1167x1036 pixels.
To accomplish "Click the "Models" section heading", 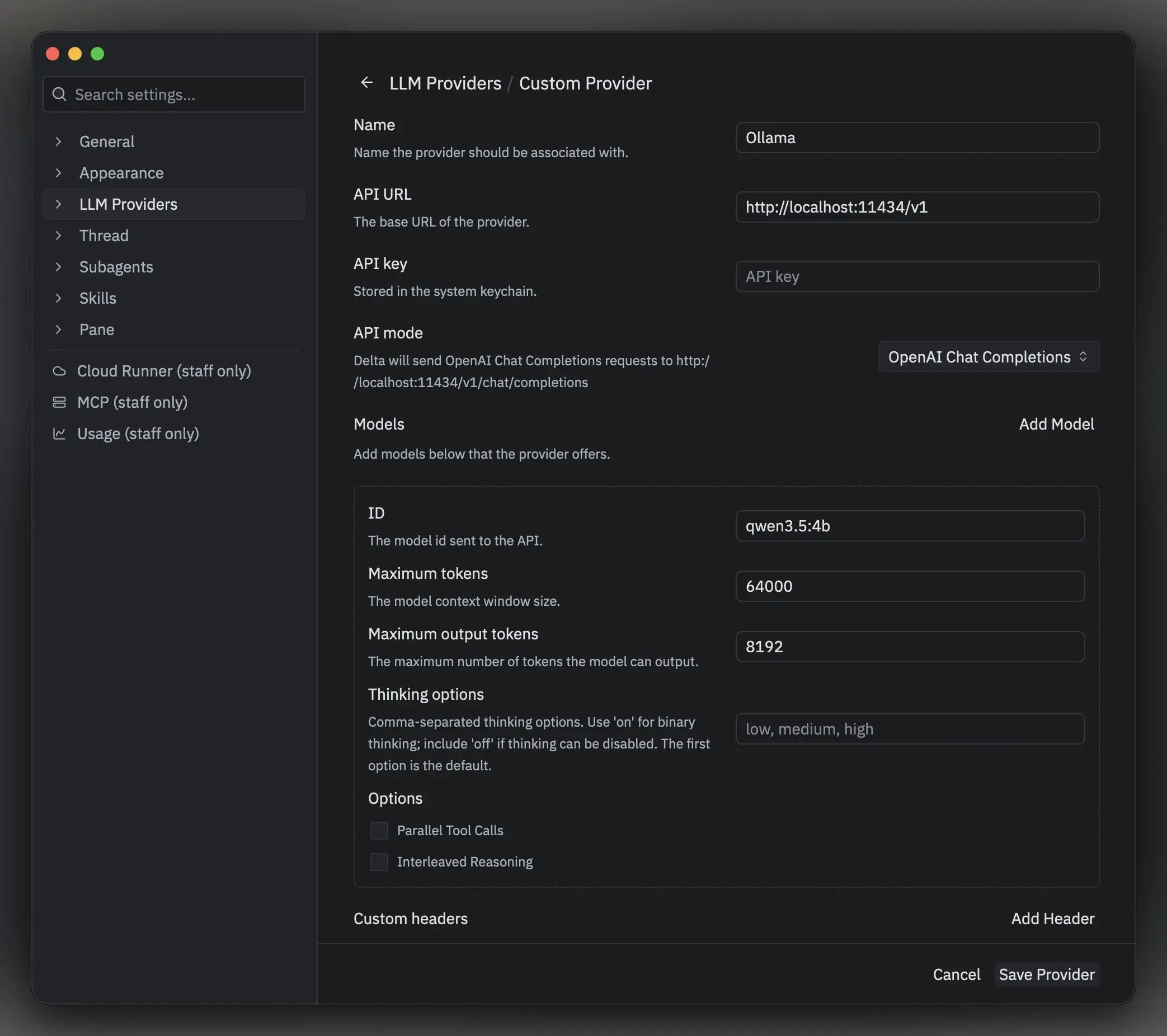I will pos(379,424).
